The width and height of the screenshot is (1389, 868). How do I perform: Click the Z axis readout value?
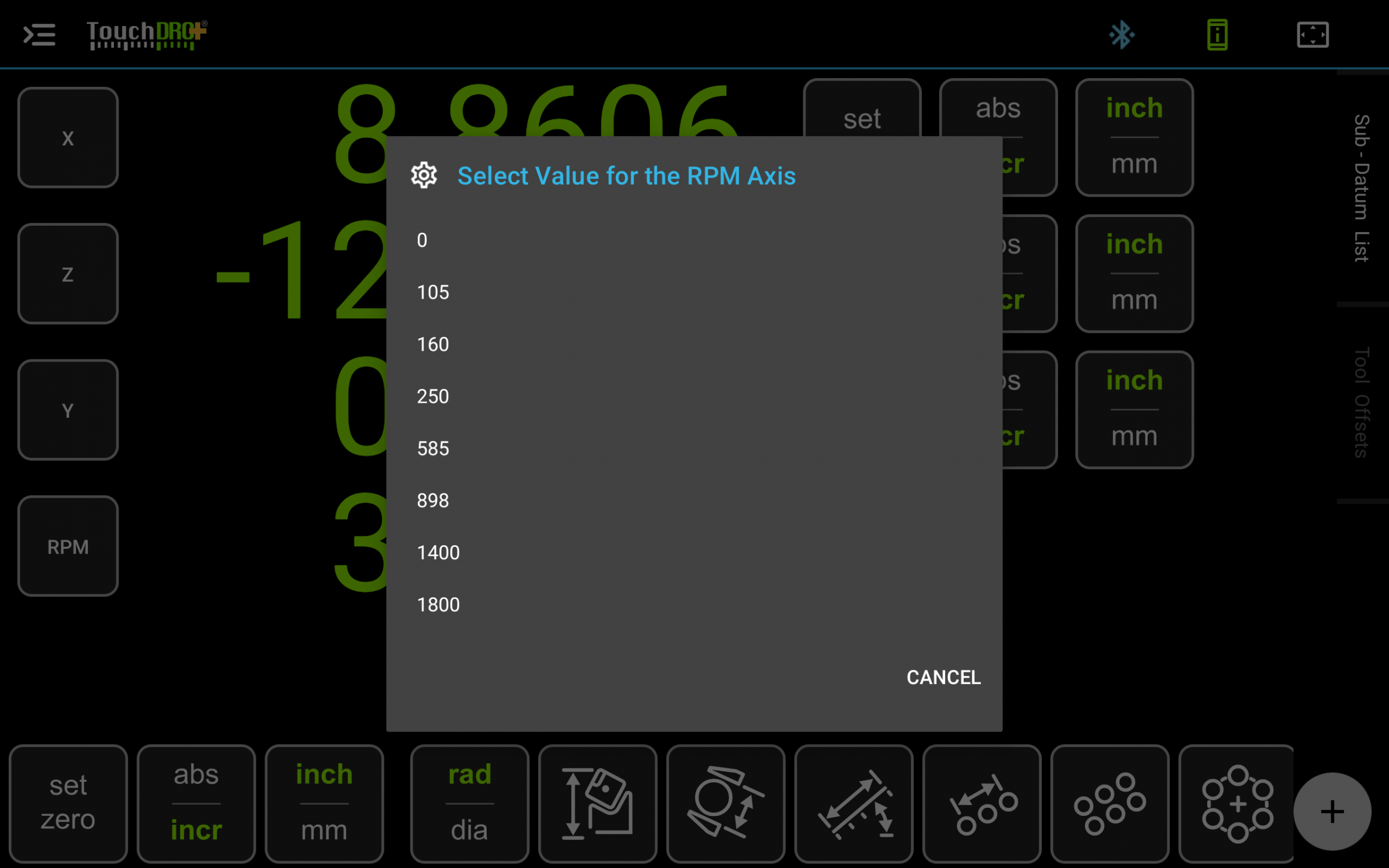(x=301, y=270)
